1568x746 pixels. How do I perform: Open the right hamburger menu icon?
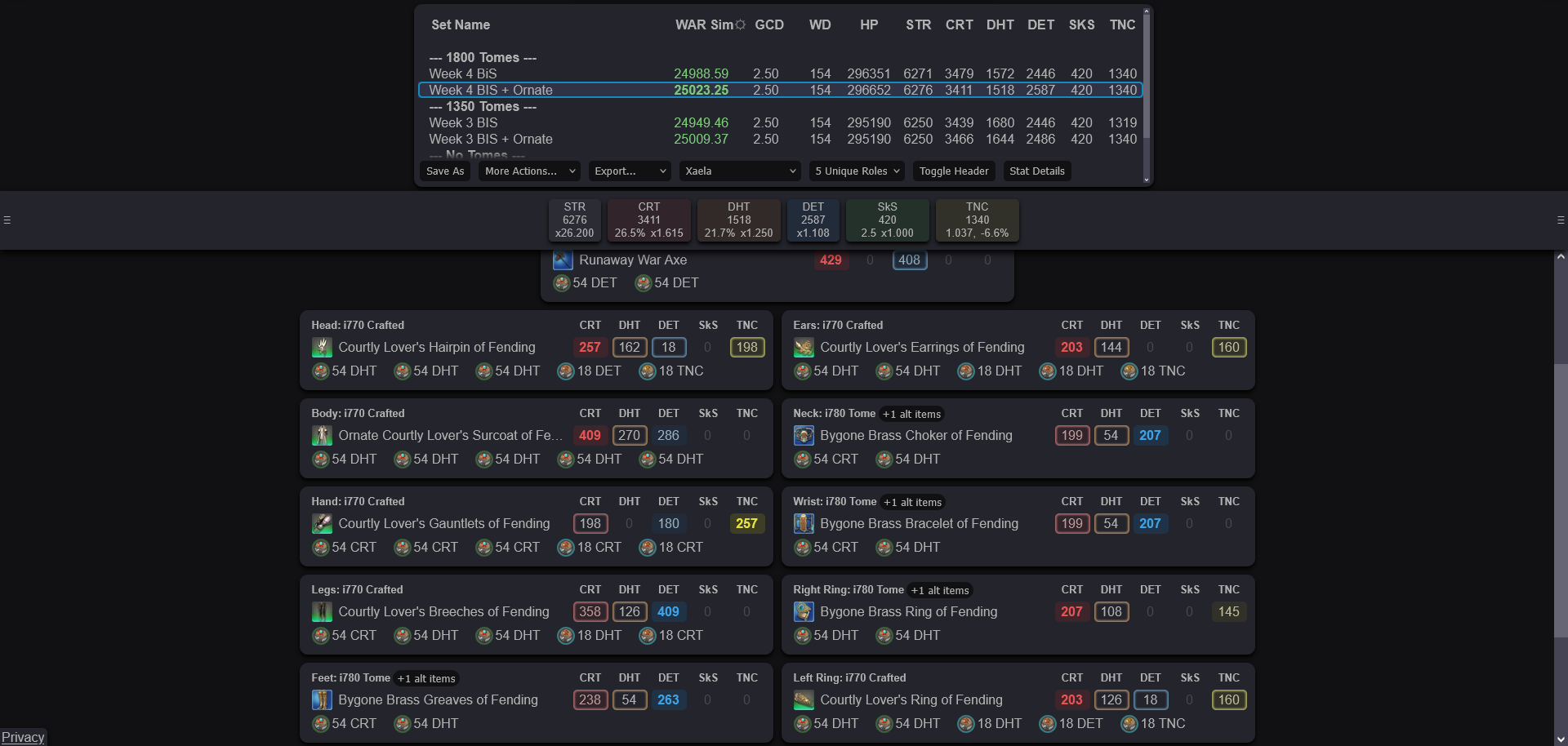tap(1561, 220)
